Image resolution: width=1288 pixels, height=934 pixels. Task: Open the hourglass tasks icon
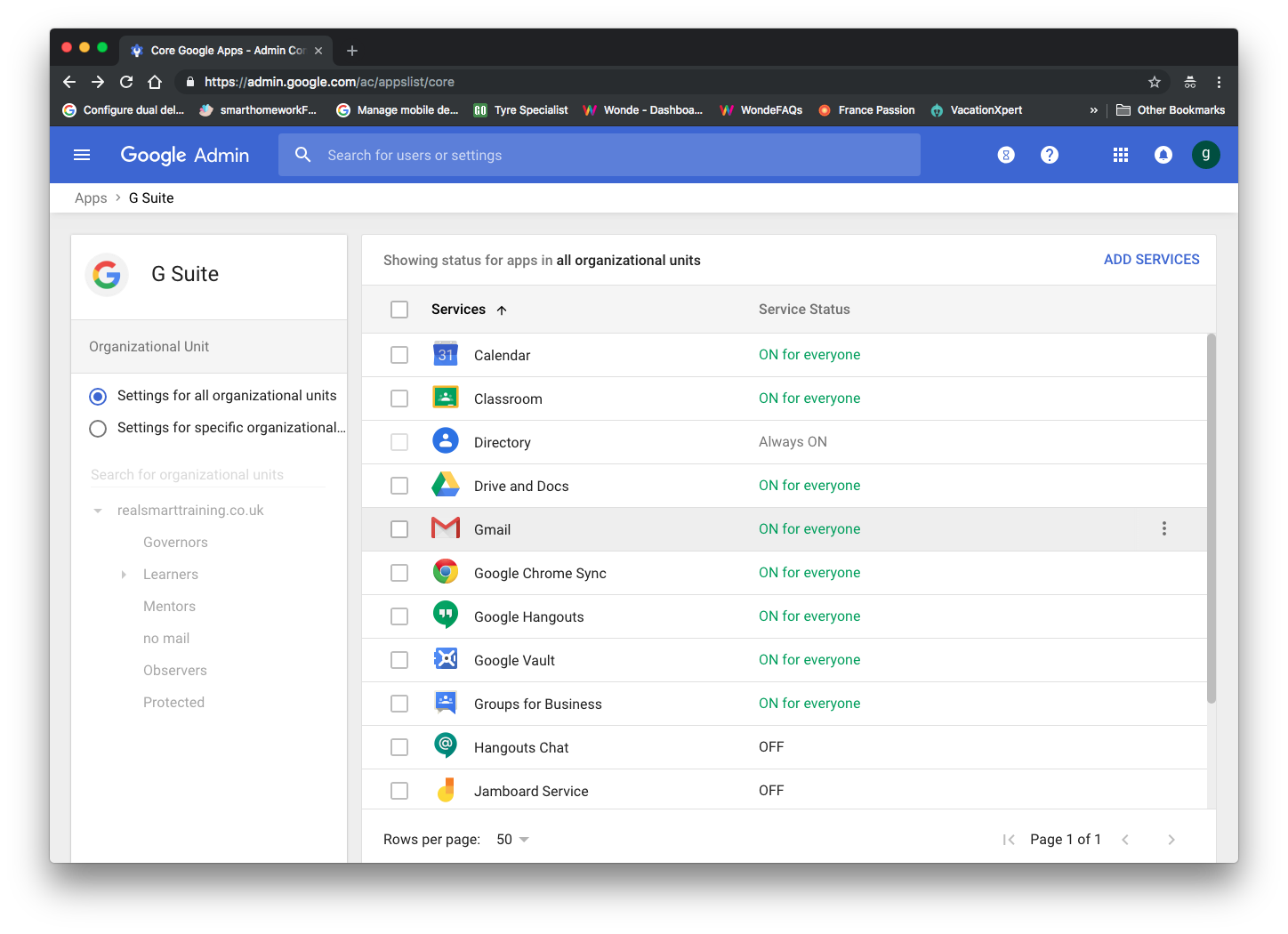[x=1006, y=155]
